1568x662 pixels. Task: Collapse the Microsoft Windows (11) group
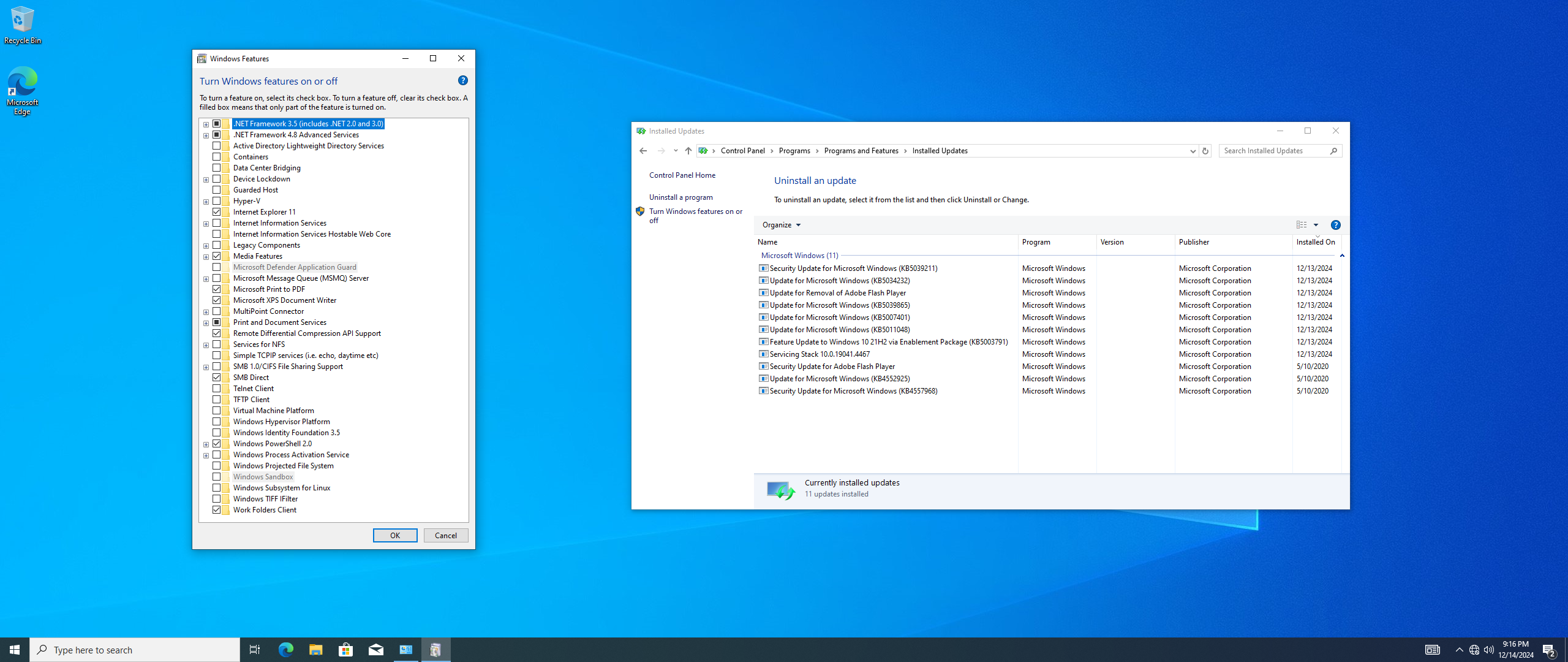[1342, 256]
